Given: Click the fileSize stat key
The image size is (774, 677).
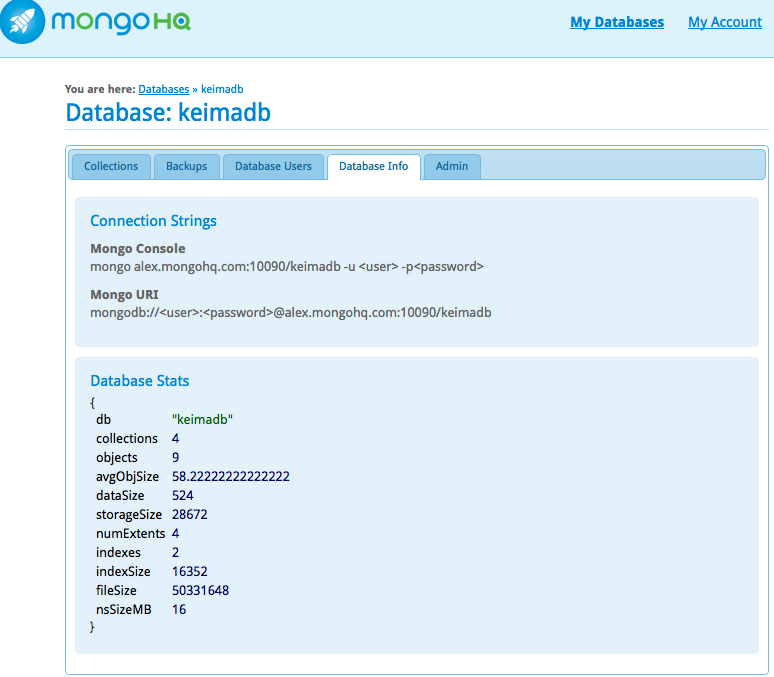Looking at the screenshot, I should click(x=116, y=591).
